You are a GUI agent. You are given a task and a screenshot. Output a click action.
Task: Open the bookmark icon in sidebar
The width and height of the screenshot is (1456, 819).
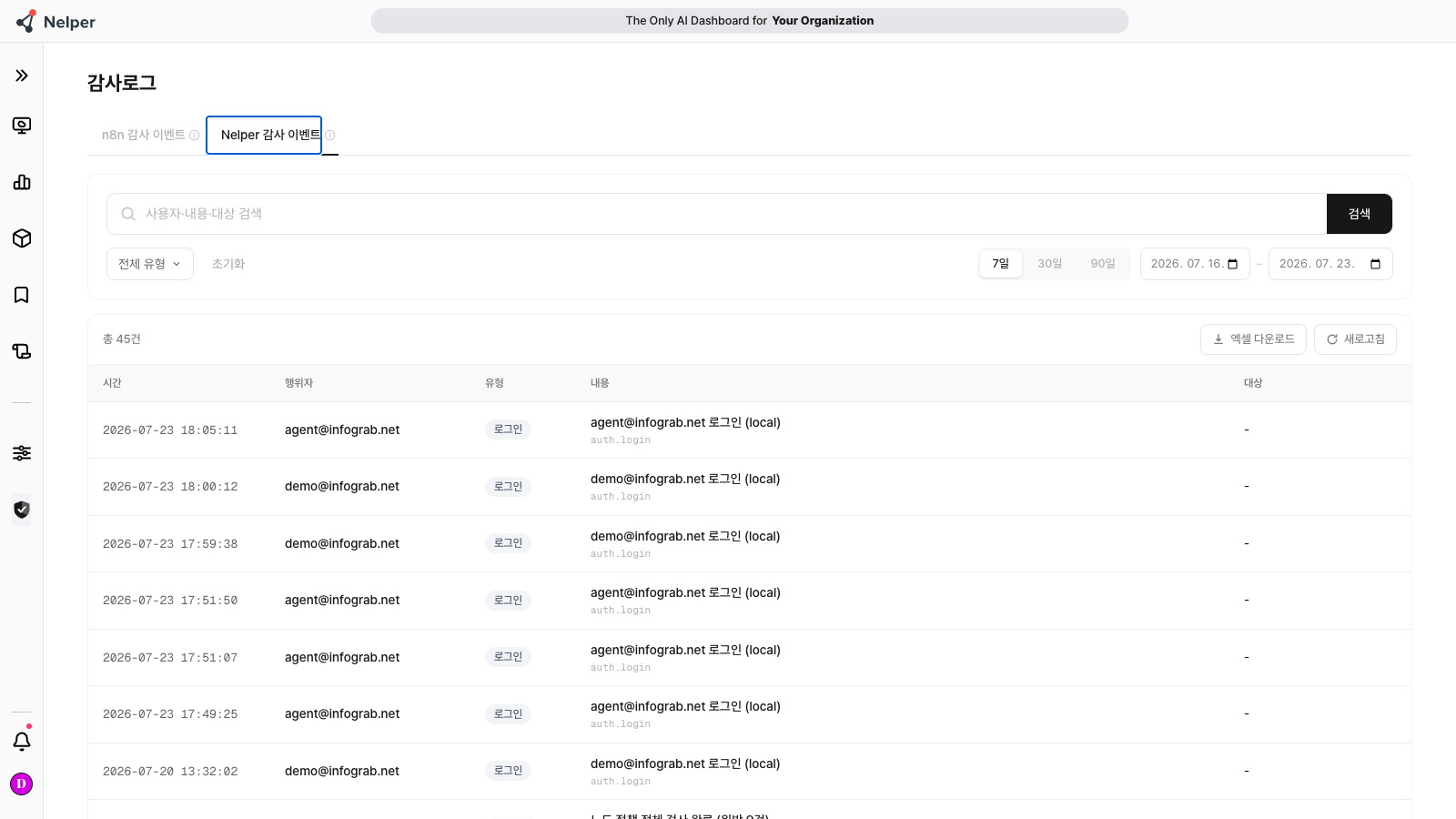22,295
